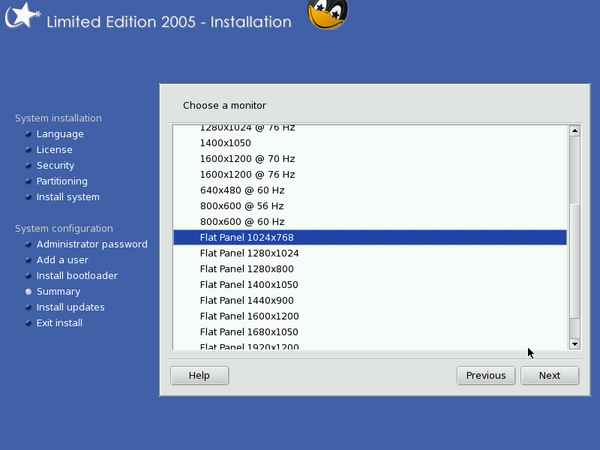Click the Install updates step

pyautogui.click(x=70, y=307)
